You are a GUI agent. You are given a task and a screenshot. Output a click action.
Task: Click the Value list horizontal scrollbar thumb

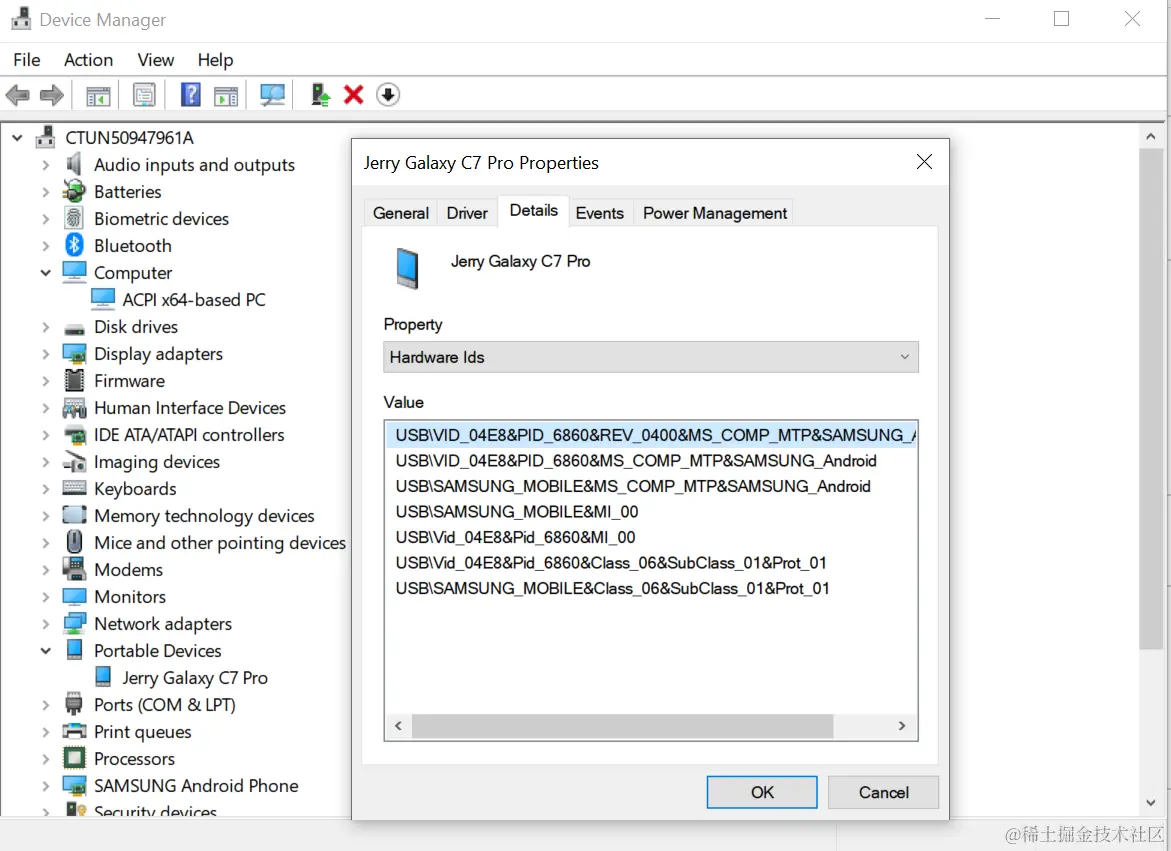[622, 726]
